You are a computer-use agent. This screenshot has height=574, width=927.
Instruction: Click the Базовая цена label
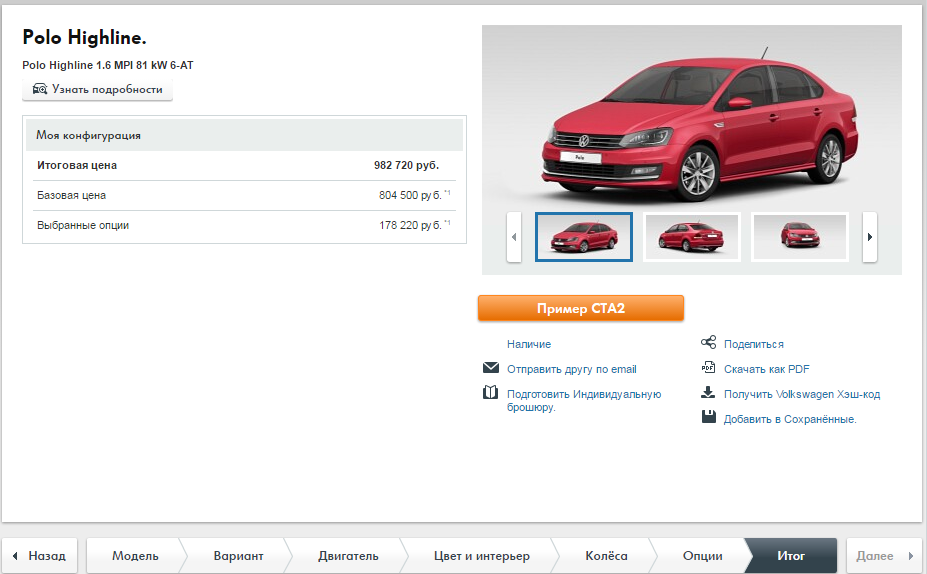tap(72, 195)
